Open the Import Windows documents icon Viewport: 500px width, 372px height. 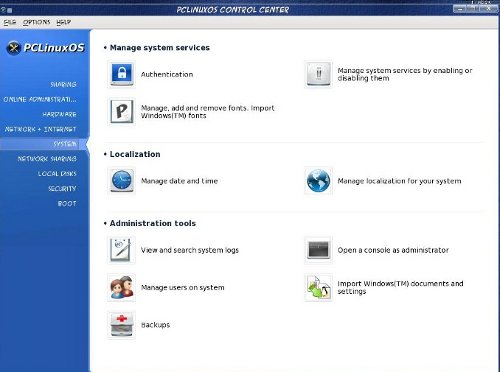click(318, 287)
